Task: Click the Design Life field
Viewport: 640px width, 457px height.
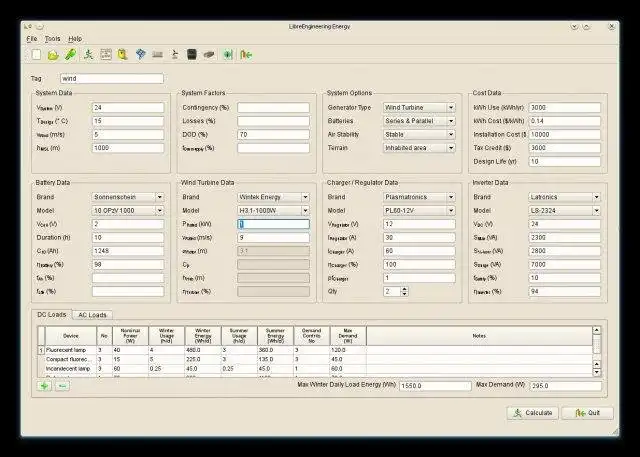Action: (564, 162)
